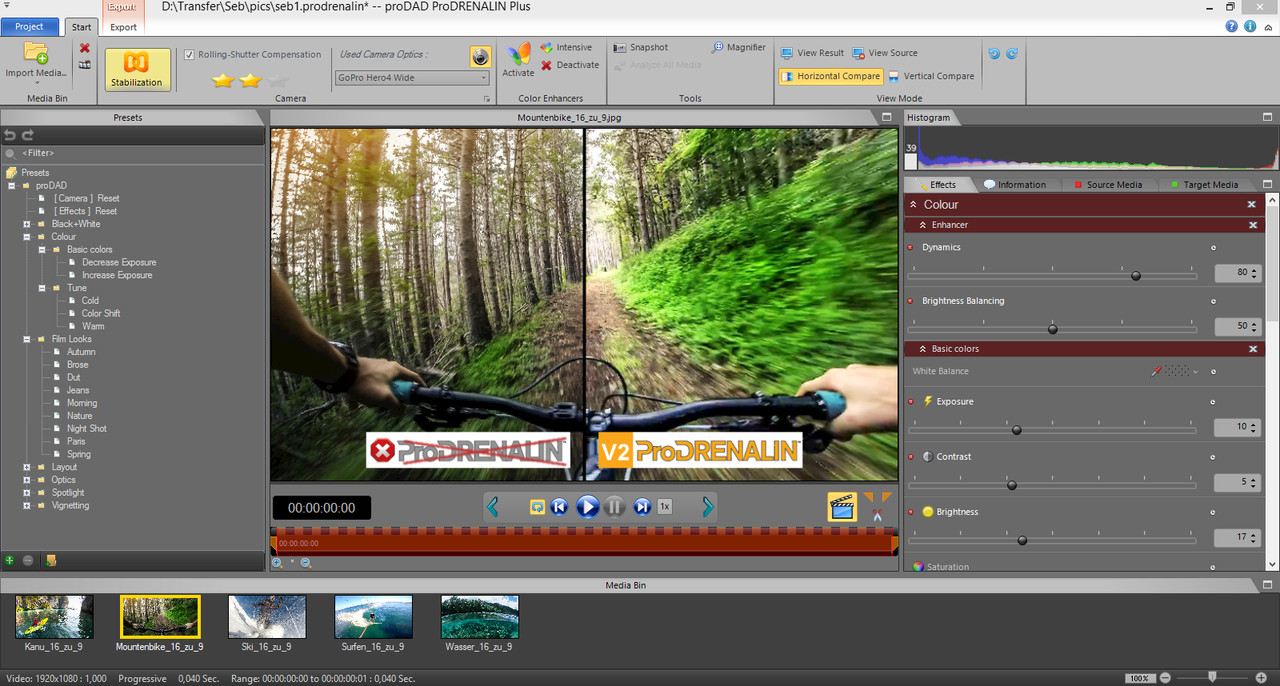
Task: Click the undo arrow in Presets panel
Action: [x=10, y=135]
